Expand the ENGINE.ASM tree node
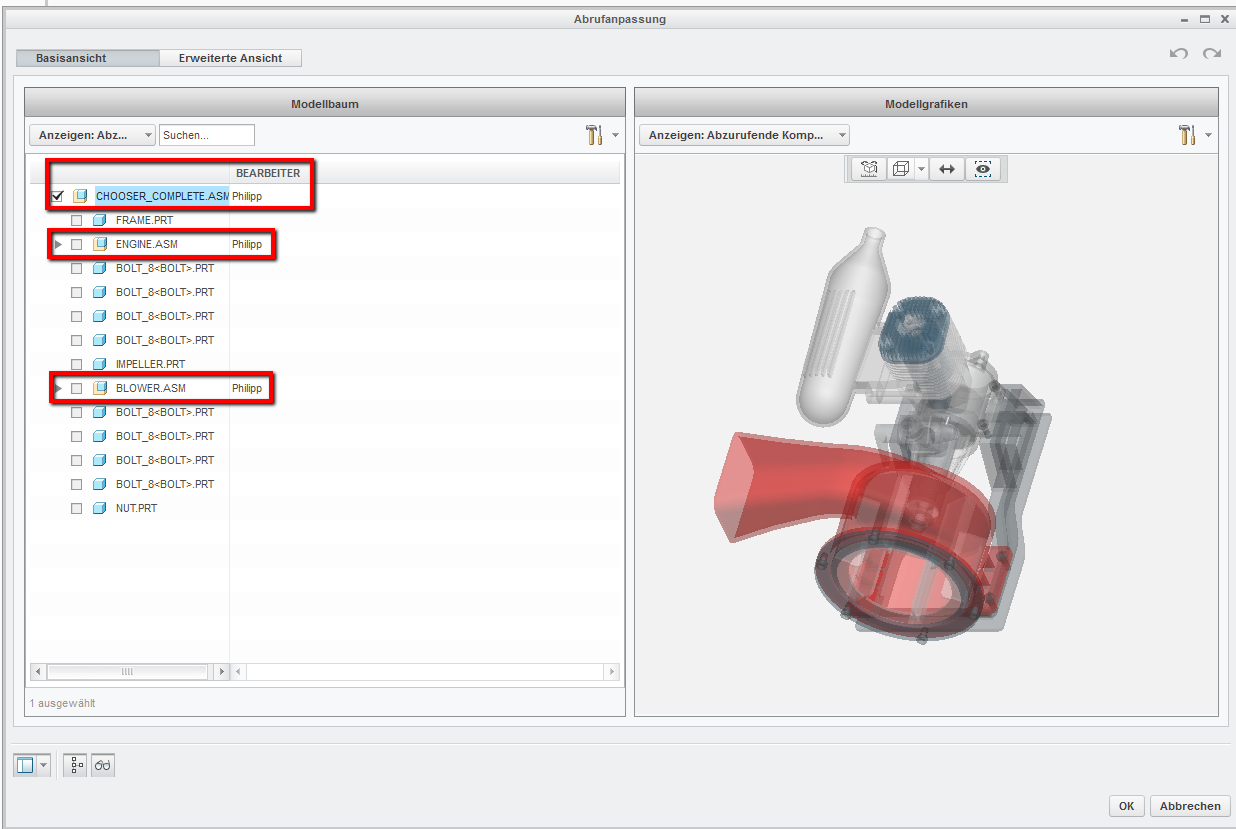1236x829 pixels. (x=58, y=244)
